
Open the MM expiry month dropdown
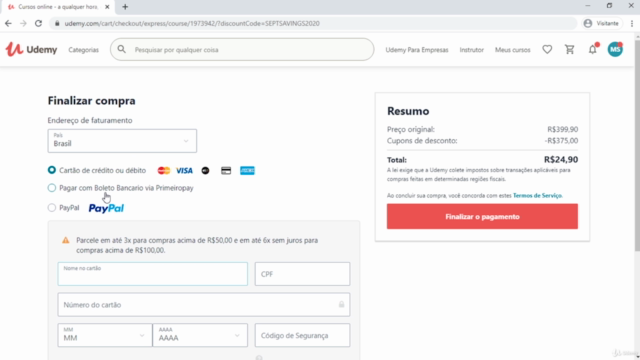105,335
